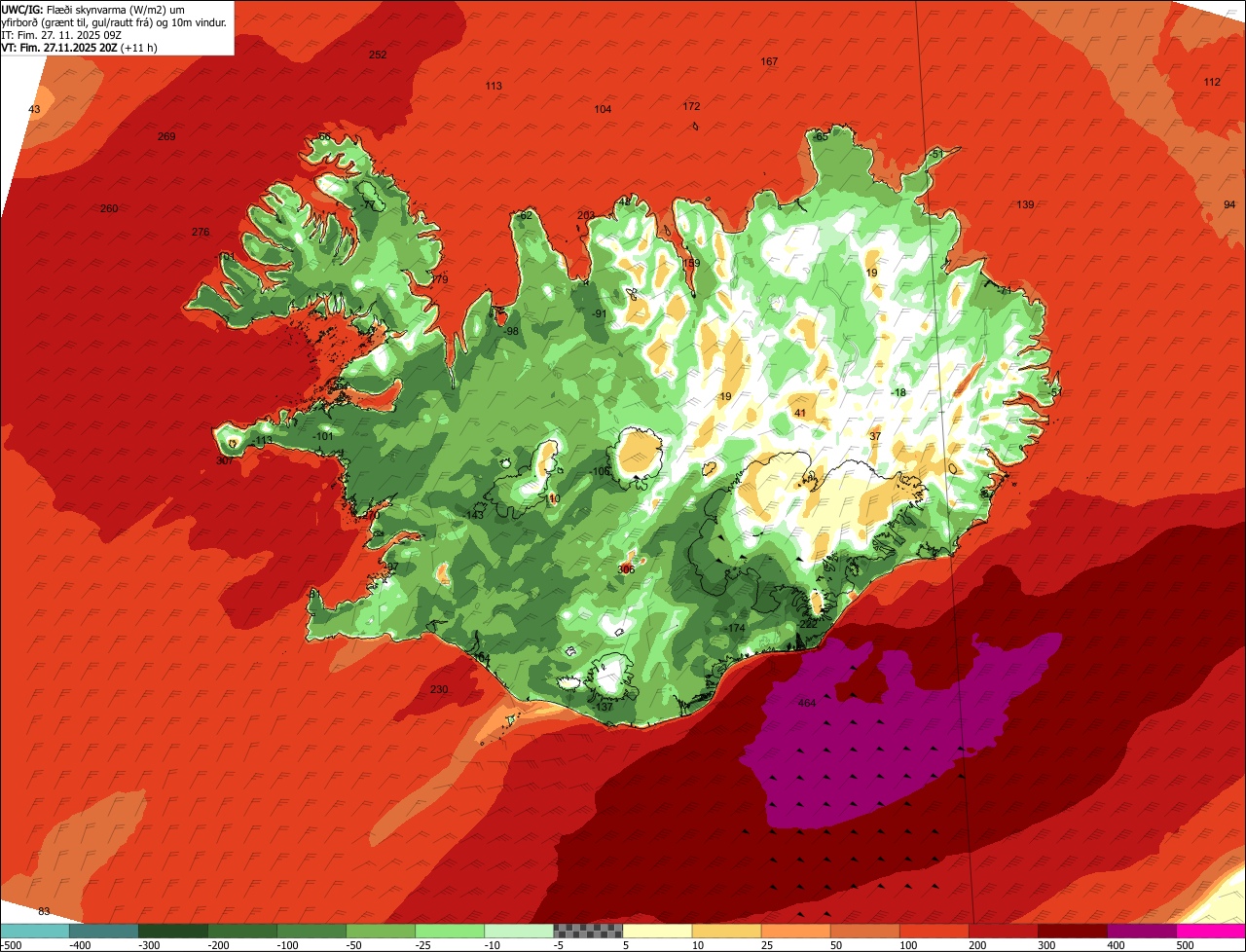
Task: Click the 43 value on the map
Action: [x=35, y=109]
